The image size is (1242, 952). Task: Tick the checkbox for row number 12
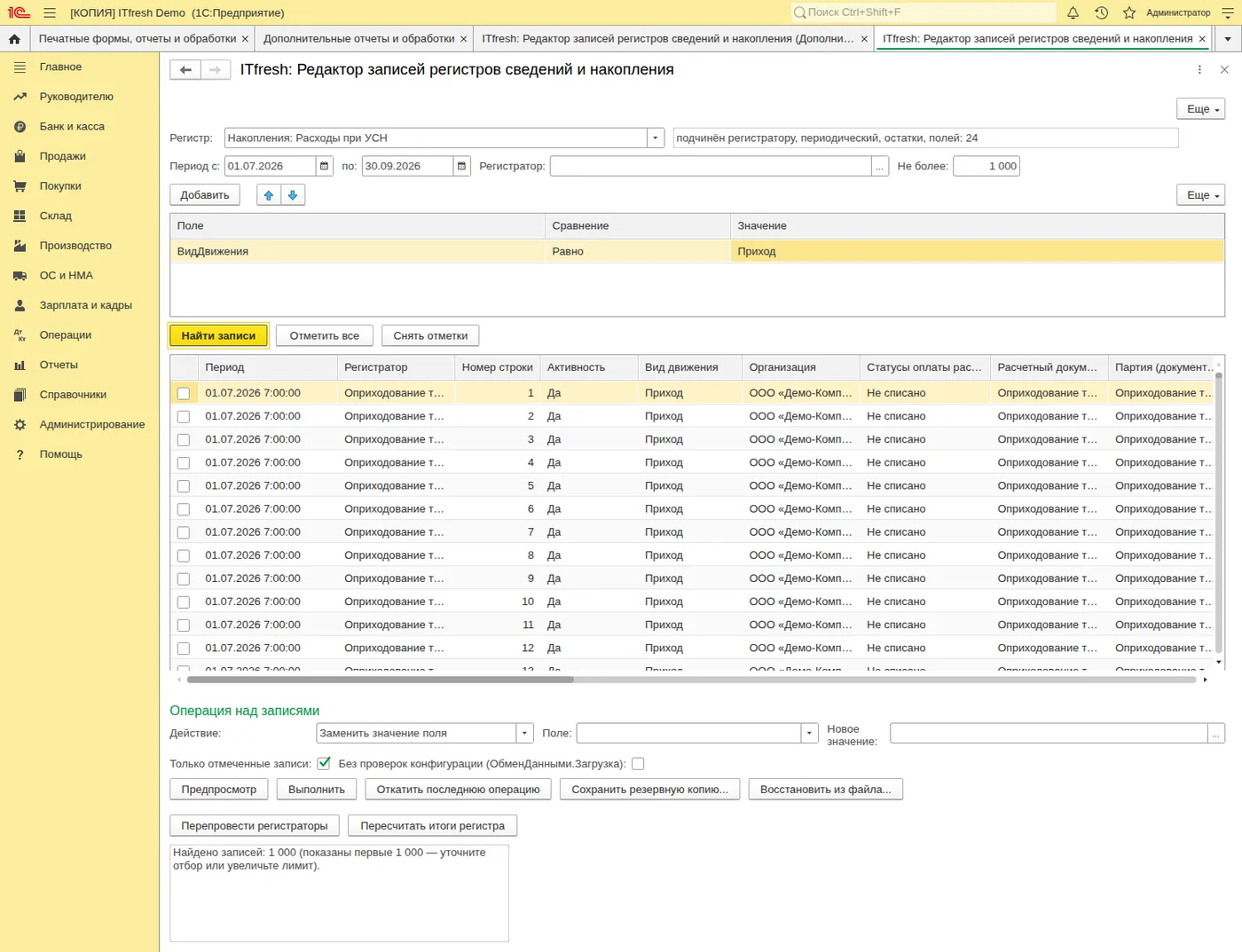[x=184, y=649]
